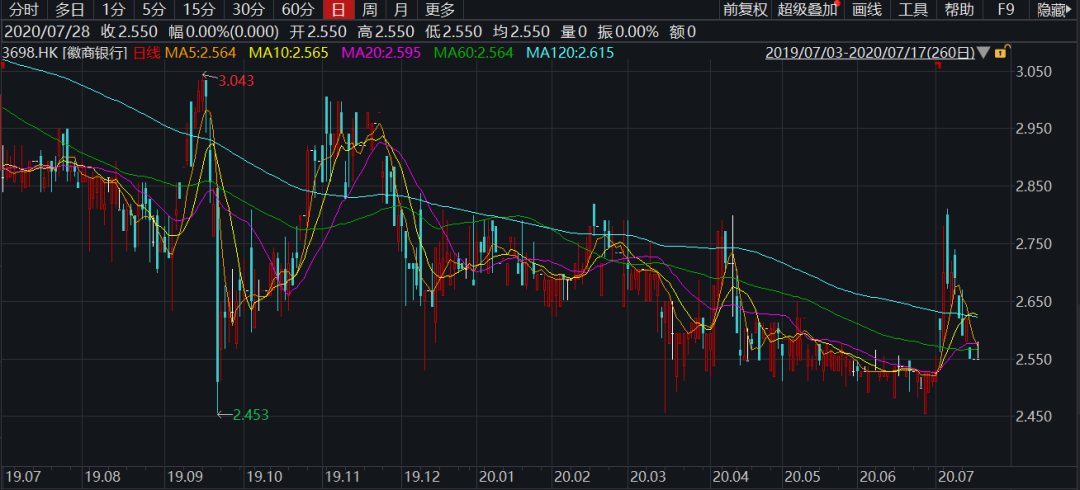The height and width of the screenshot is (490, 1080).
Task: Choose the 60分 hourly period
Action: tap(297, 10)
